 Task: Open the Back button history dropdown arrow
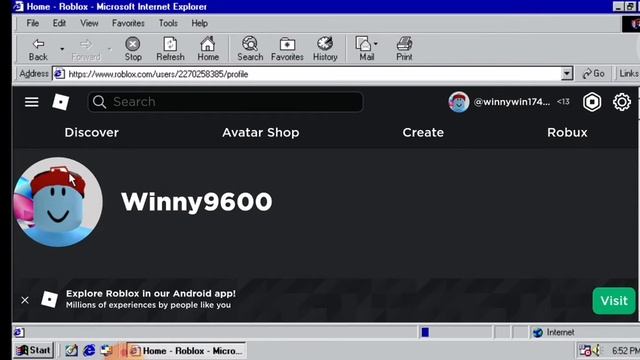coord(62,49)
